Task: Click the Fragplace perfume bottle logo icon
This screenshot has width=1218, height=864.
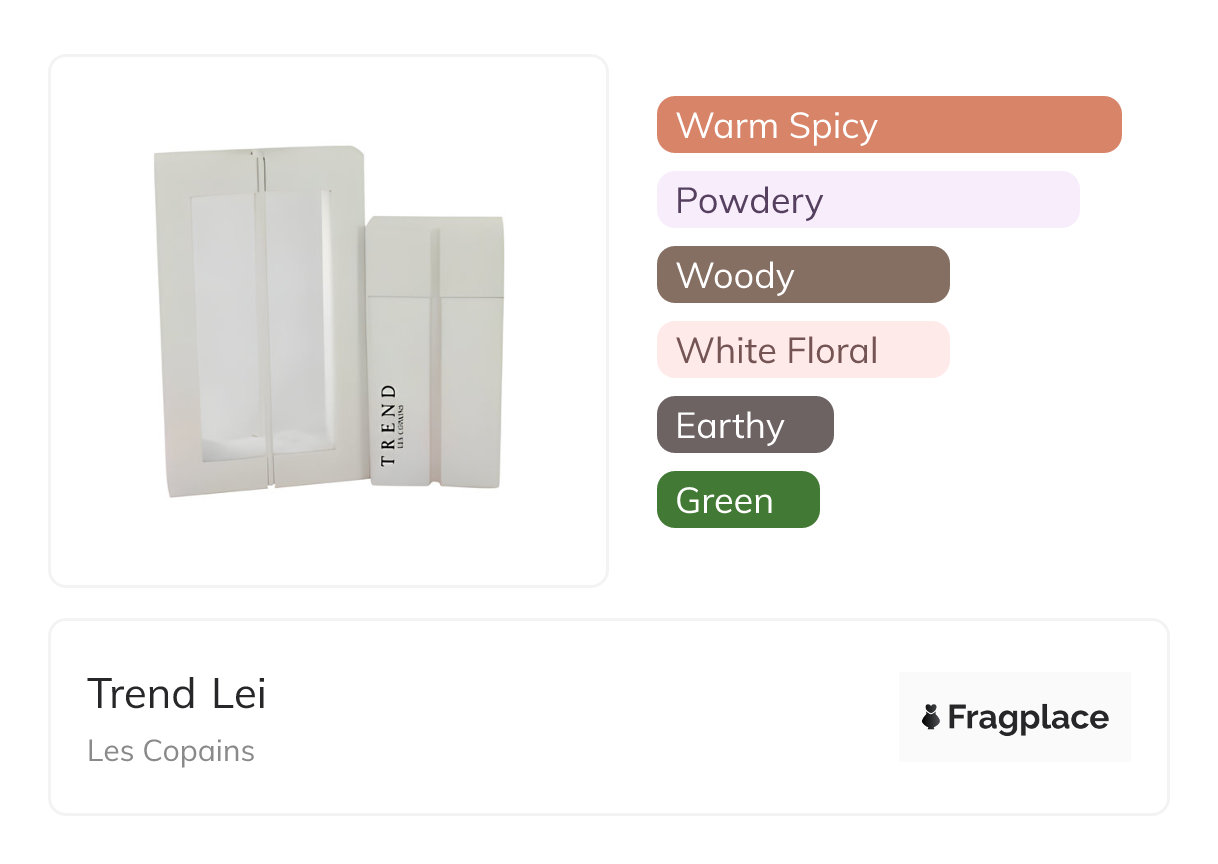Action: tap(931, 717)
